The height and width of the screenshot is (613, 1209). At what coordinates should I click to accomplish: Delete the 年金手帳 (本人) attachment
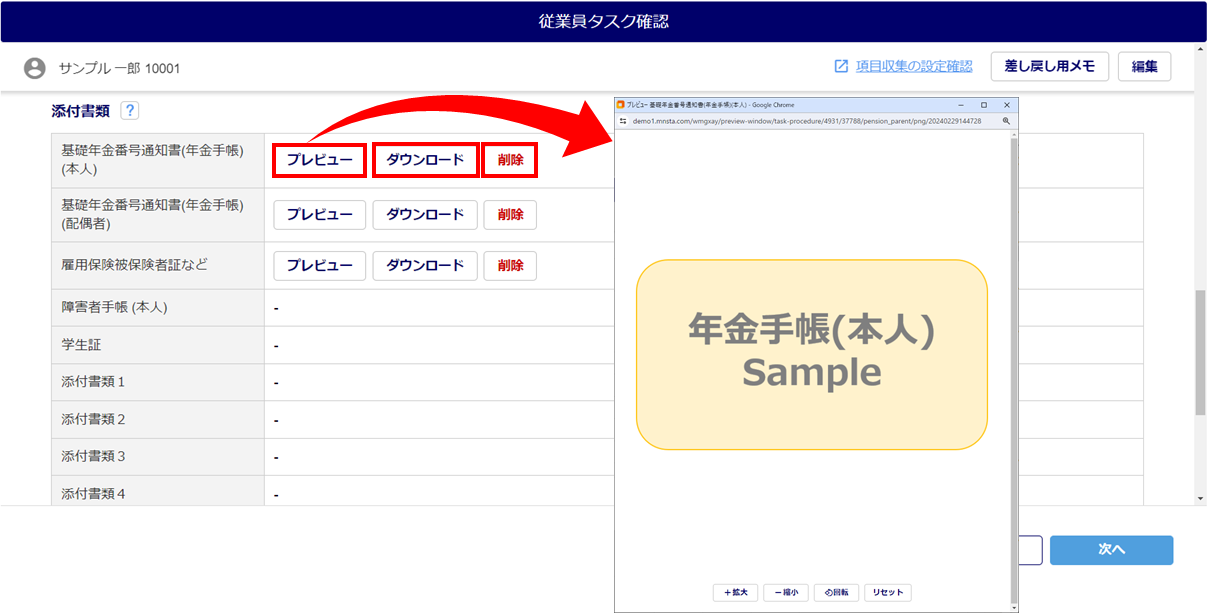click(510, 160)
